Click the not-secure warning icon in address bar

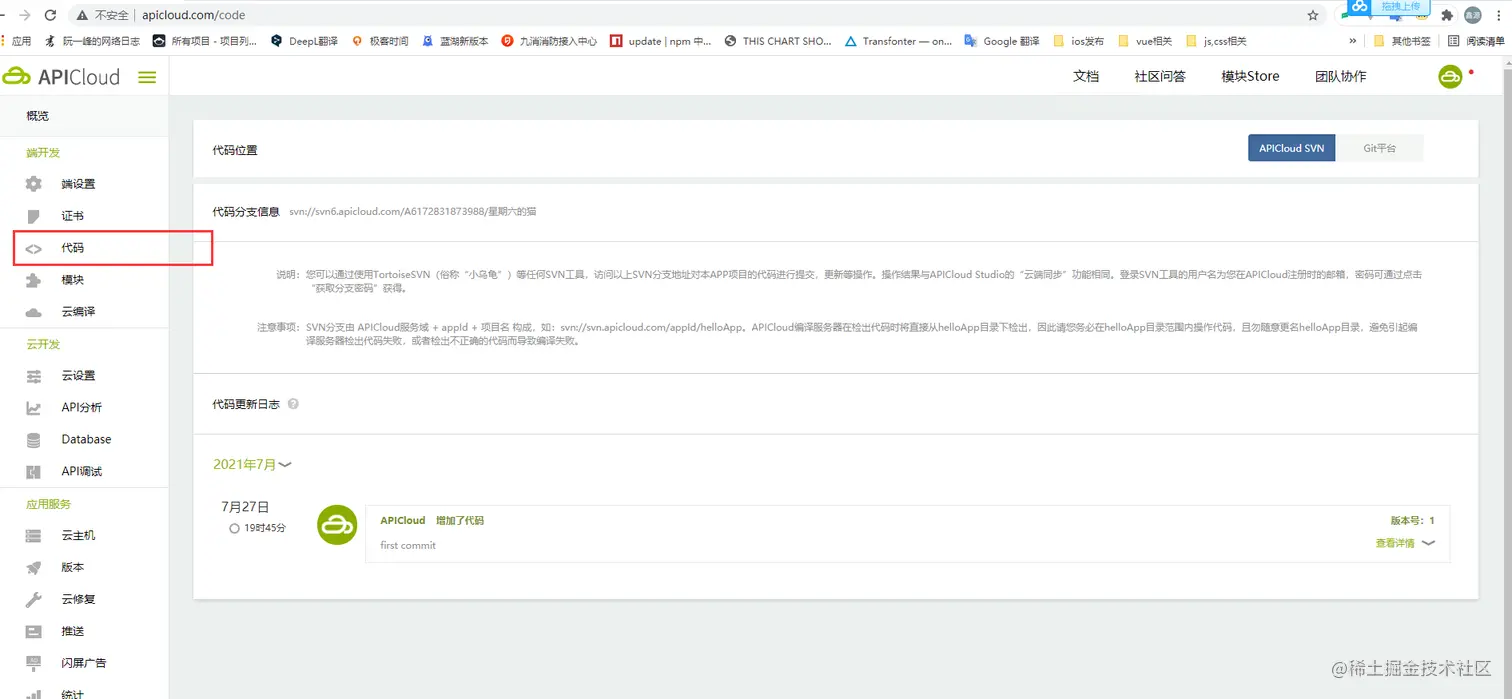(82, 15)
